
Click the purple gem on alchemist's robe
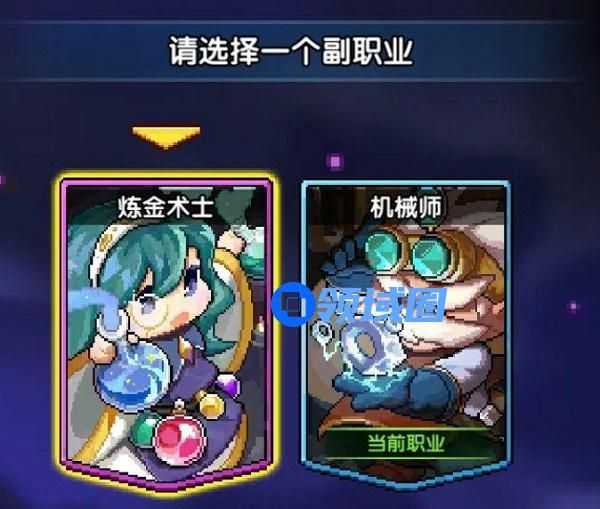click(x=228, y=385)
